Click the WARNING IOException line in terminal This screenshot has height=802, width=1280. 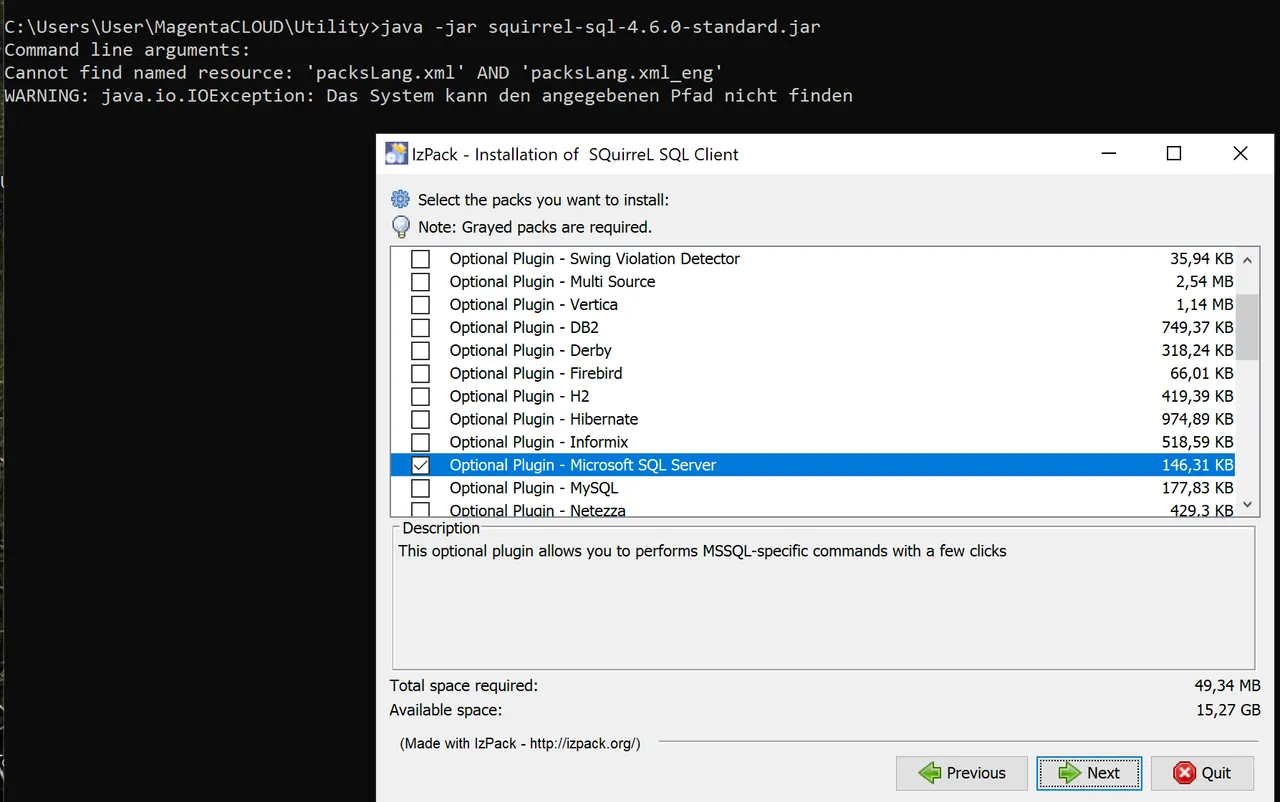pyautogui.click(x=428, y=96)
